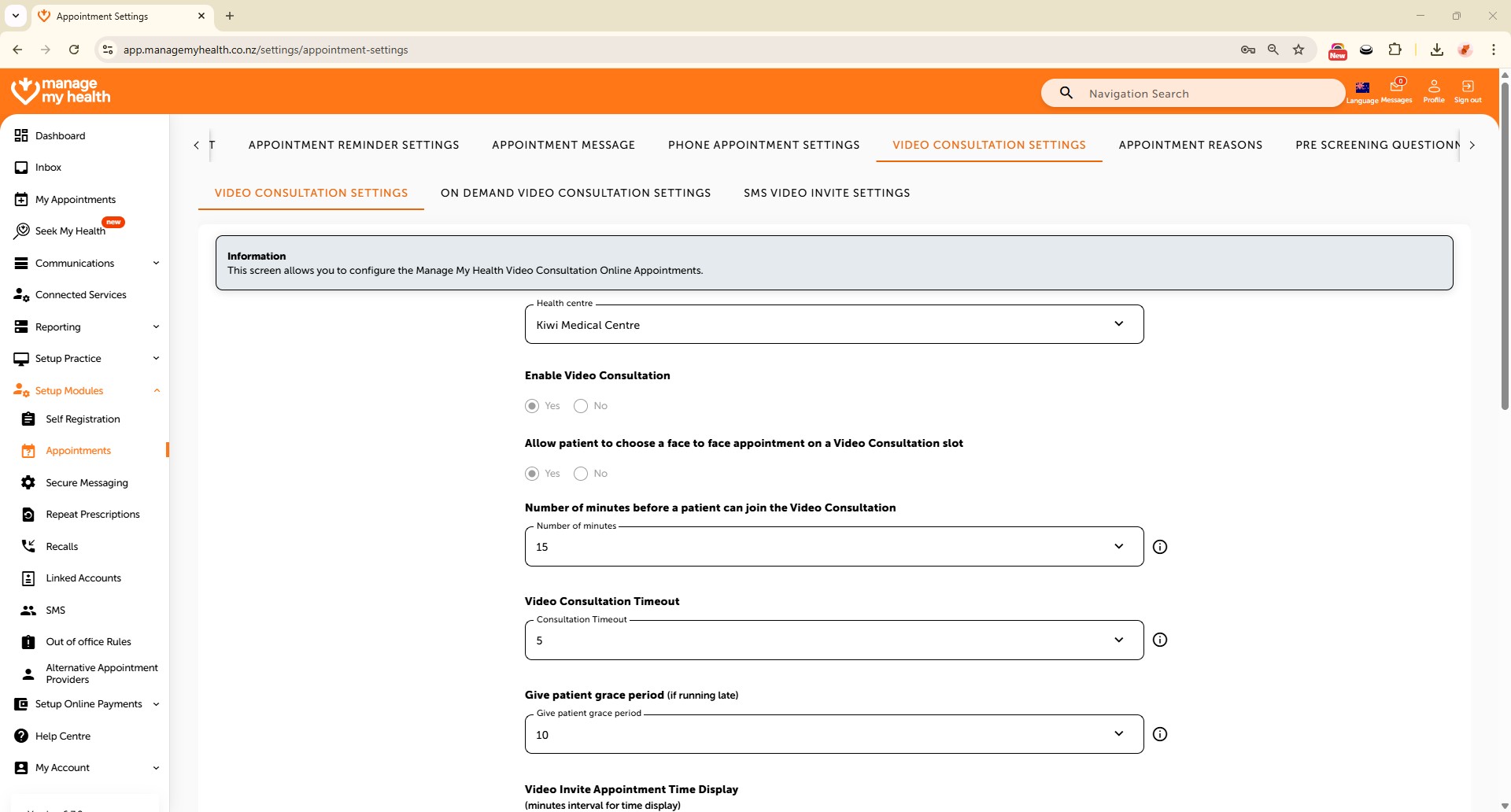The height and width of the screenshot is (812, 1511).
Task: Open the Messages icon in header
Action: (x=1397, y=90)
